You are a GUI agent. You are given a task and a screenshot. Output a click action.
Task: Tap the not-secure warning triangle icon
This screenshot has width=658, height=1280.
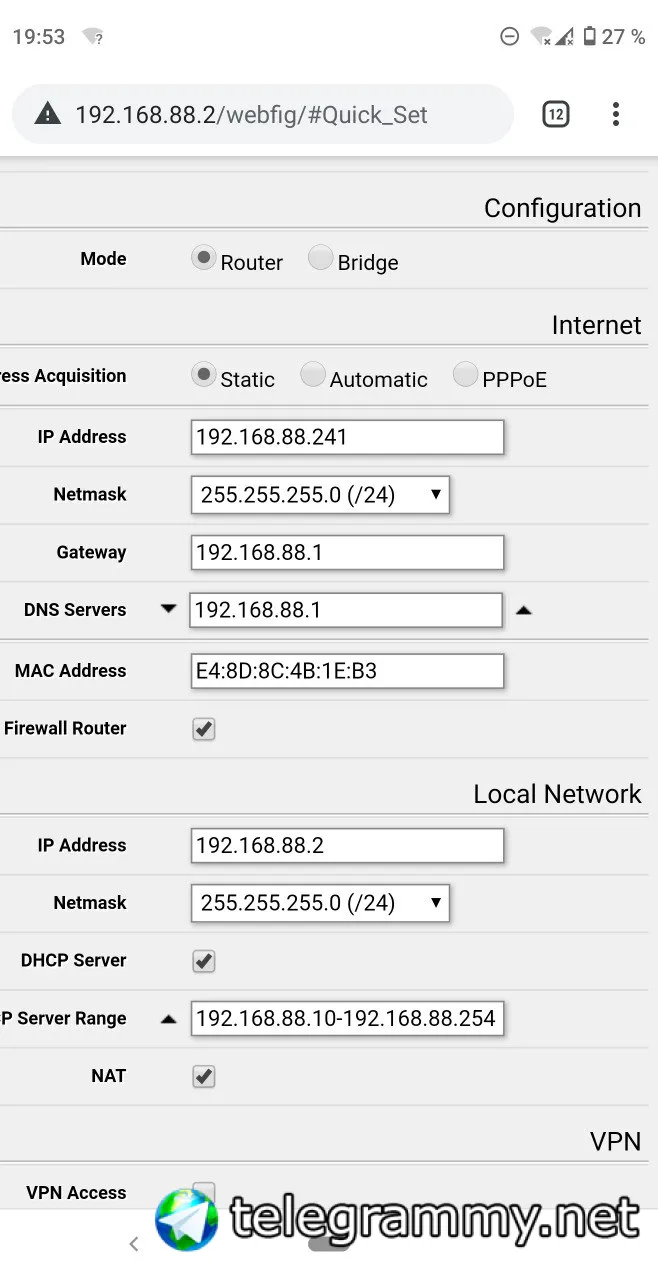(x=47, y=114)
